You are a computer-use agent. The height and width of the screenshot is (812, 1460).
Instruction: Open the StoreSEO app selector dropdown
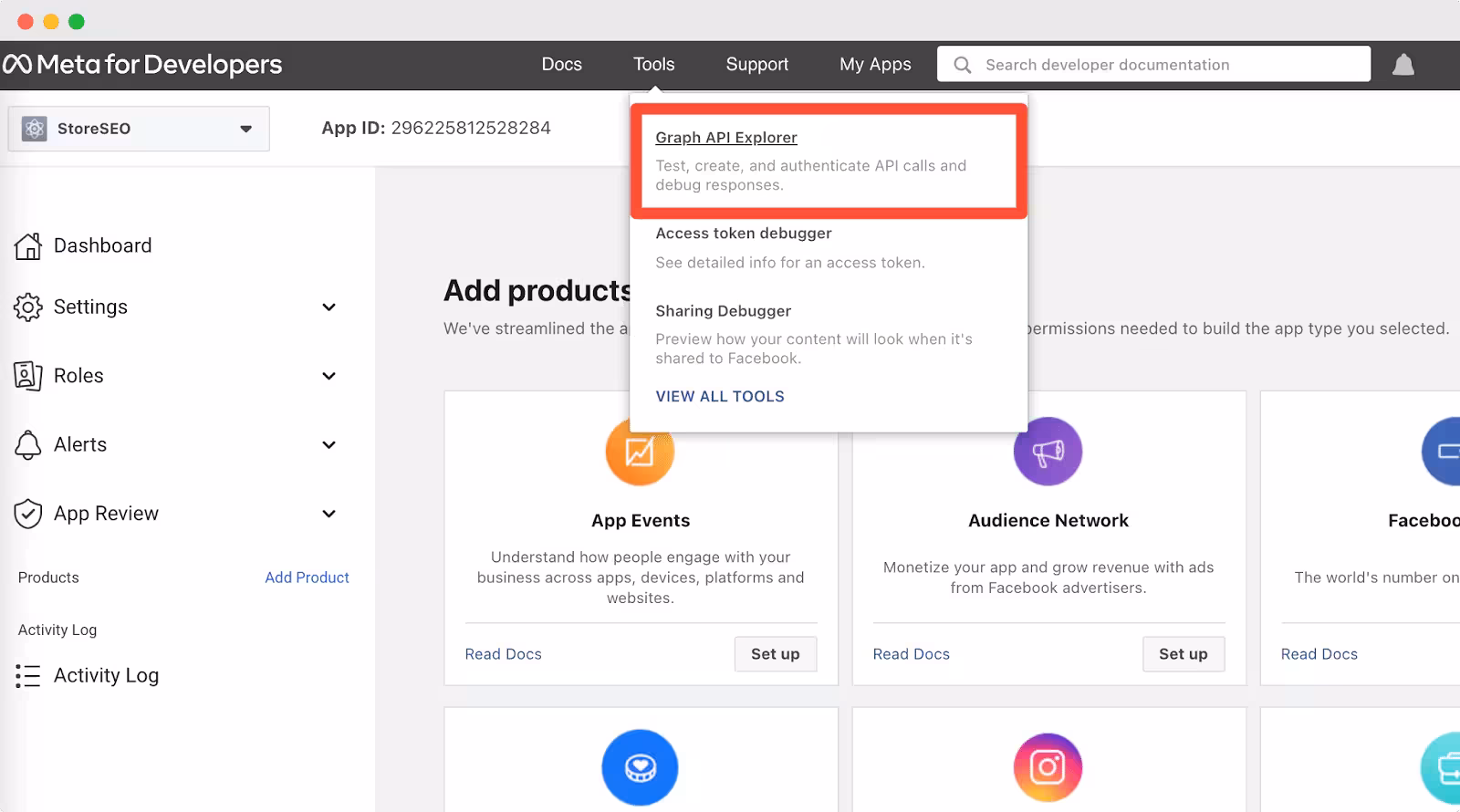tap(139, 129)
